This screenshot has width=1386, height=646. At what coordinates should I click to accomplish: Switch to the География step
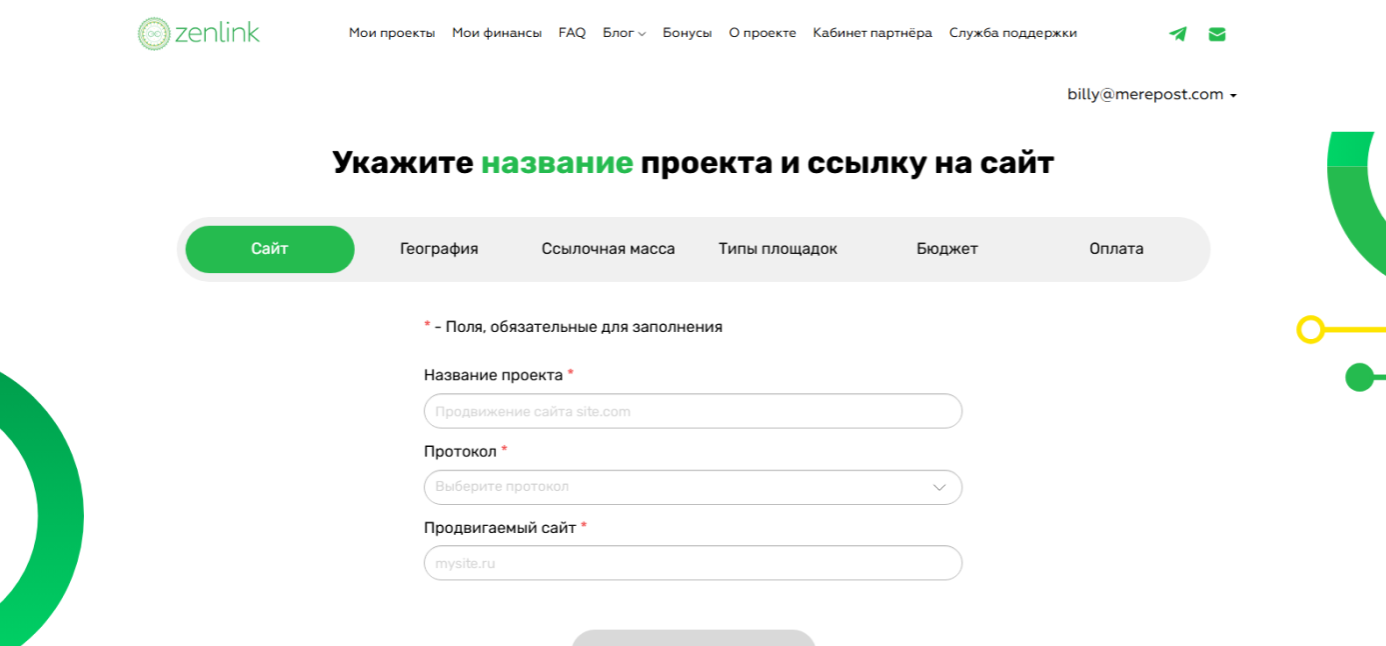[x=439, y=249]
